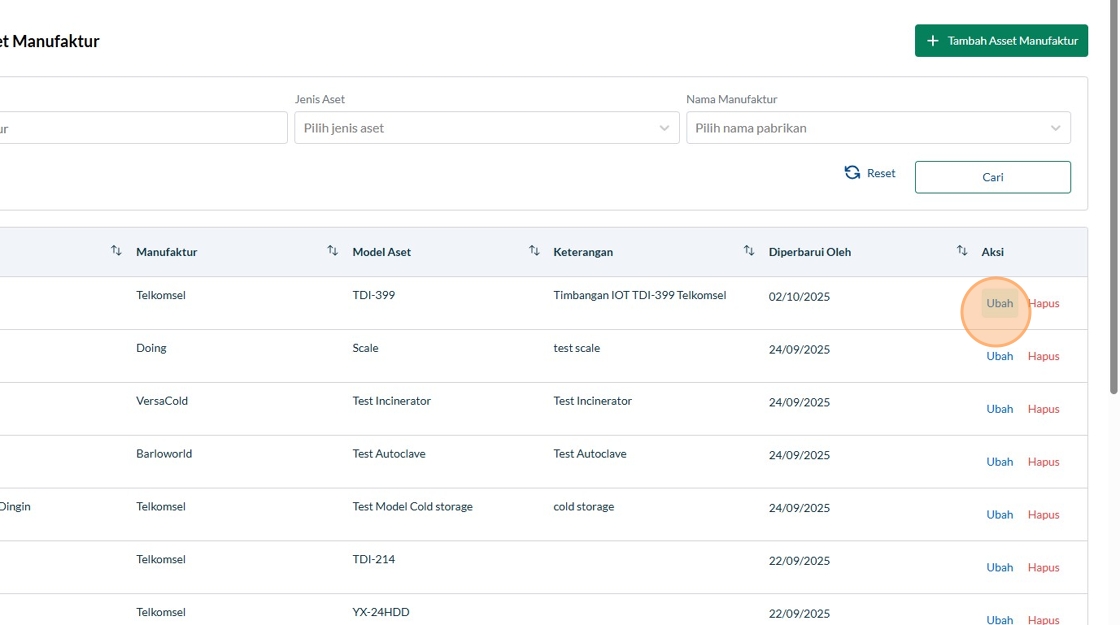Click Hapus for the TDI-399 row

1043,303
